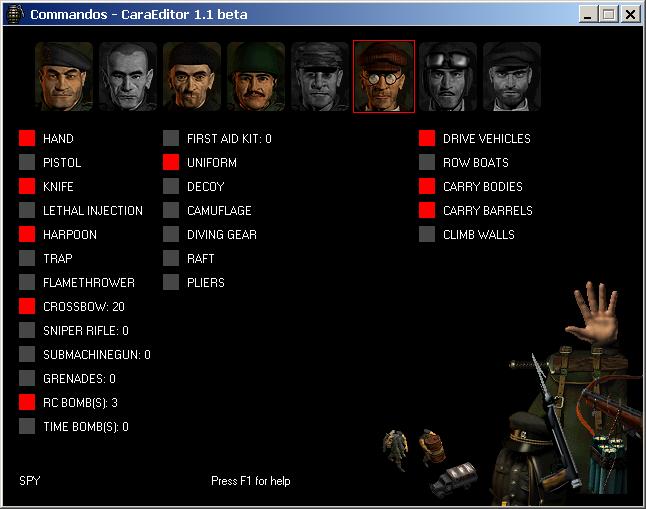The width and height of the screenshot is (646, 509).
Task: Enable the PLIERS checkbox
Action: (171, 282)
